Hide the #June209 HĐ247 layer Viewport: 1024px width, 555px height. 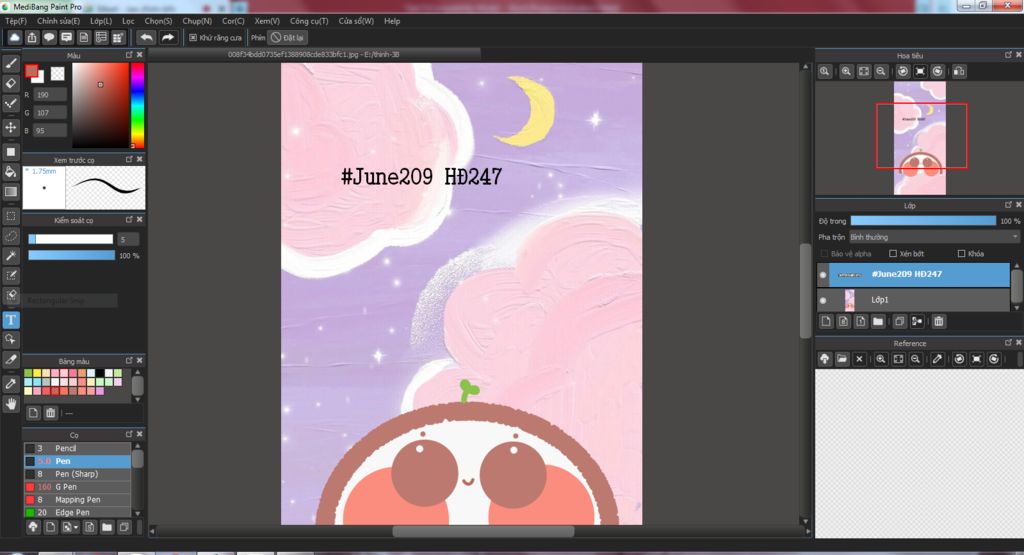click(823, 275)
